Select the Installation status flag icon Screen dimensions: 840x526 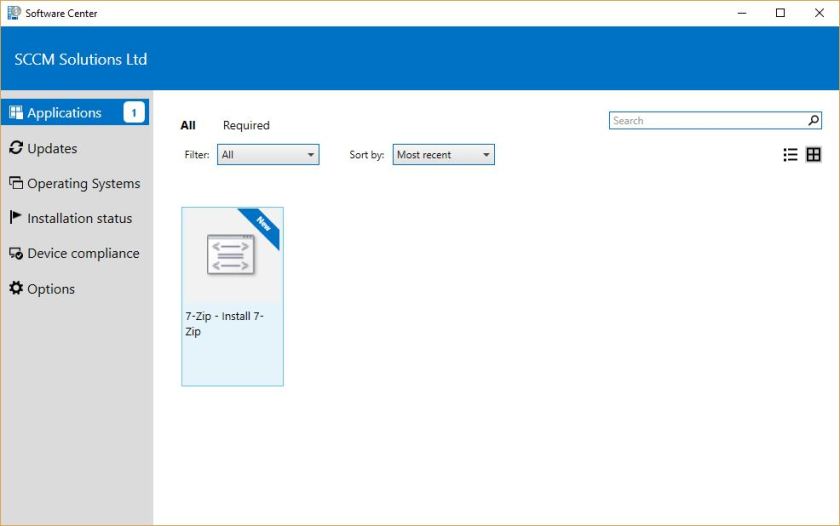[16, 218]
